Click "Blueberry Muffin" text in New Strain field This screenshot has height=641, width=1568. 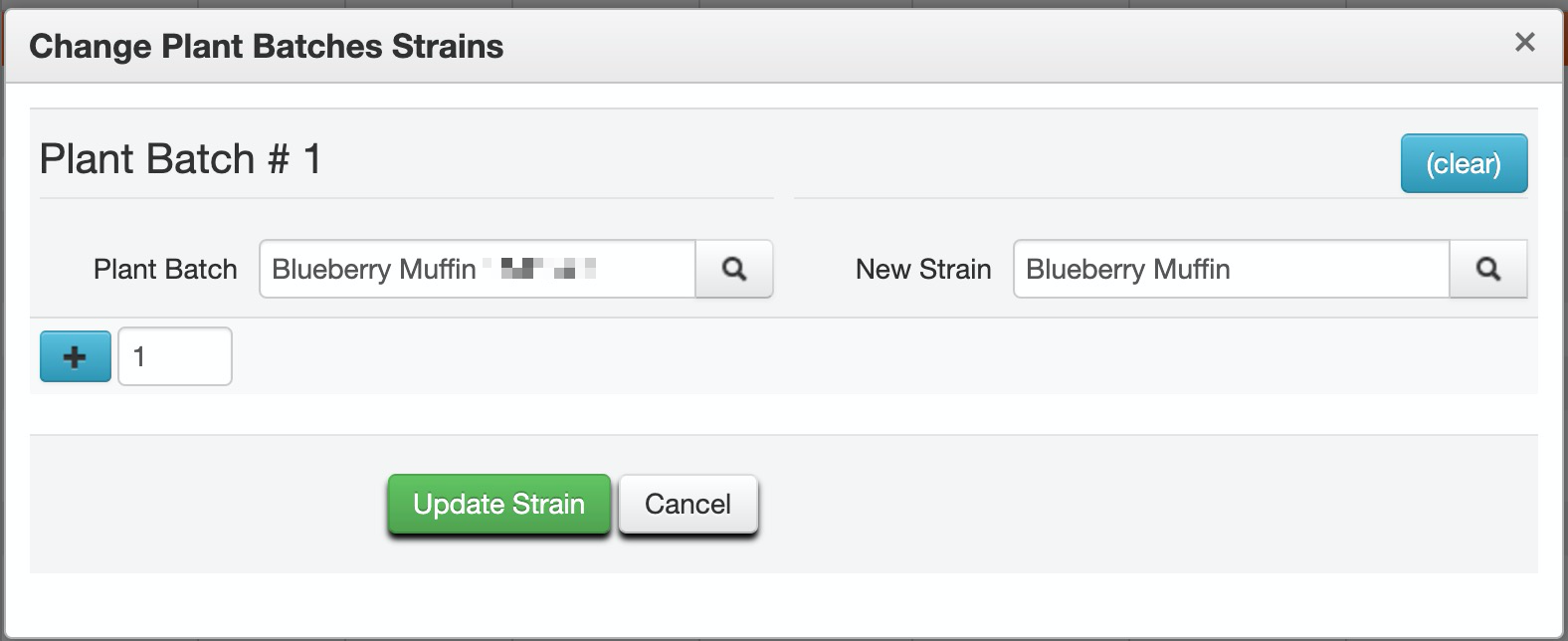point(1127,270)
